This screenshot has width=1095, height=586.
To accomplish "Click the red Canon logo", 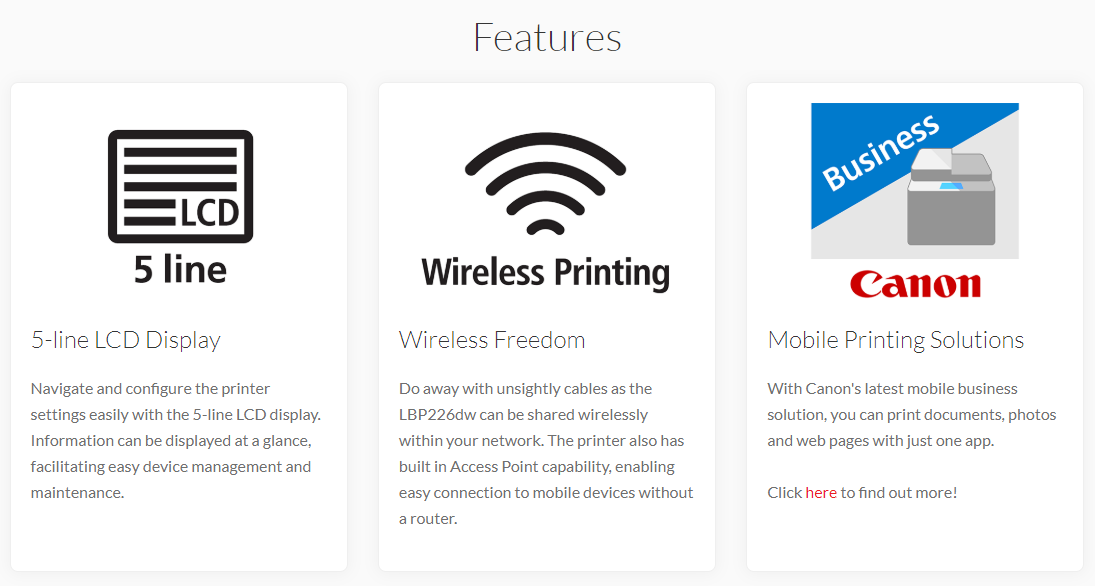I will (915, 284).
